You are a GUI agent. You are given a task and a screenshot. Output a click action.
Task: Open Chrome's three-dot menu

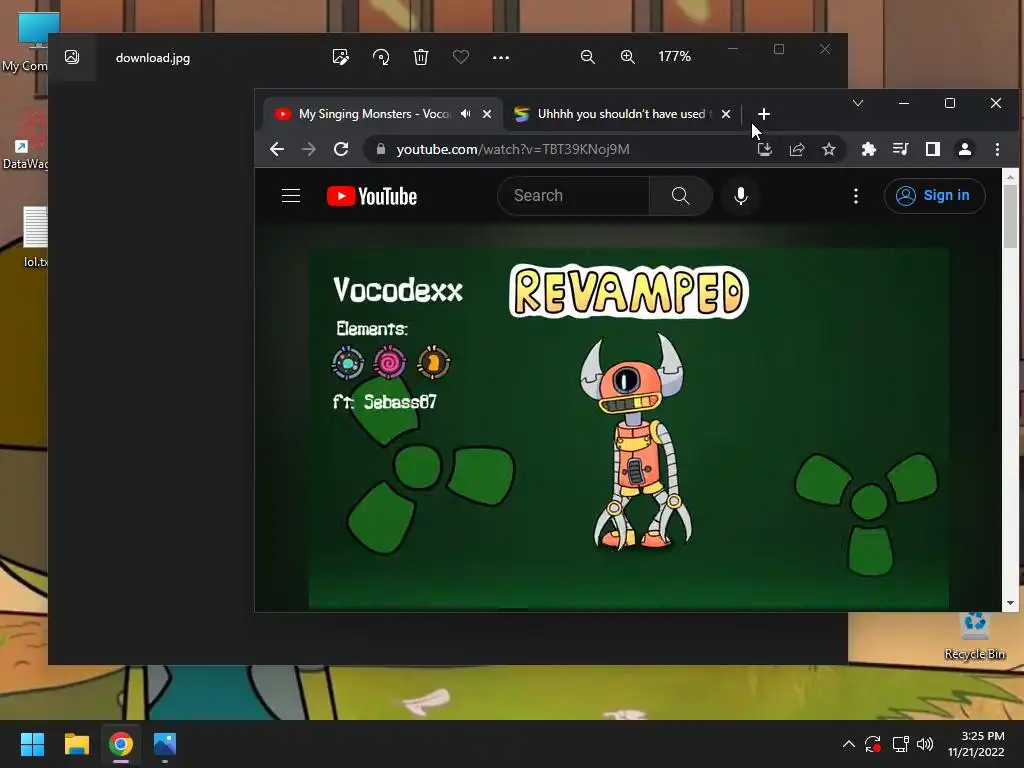point(997,150)
